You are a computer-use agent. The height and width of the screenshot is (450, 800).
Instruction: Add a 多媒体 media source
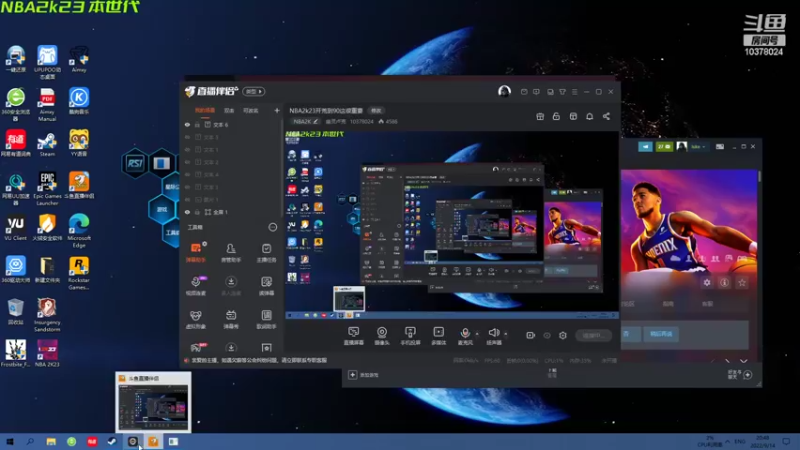[438, 336]
